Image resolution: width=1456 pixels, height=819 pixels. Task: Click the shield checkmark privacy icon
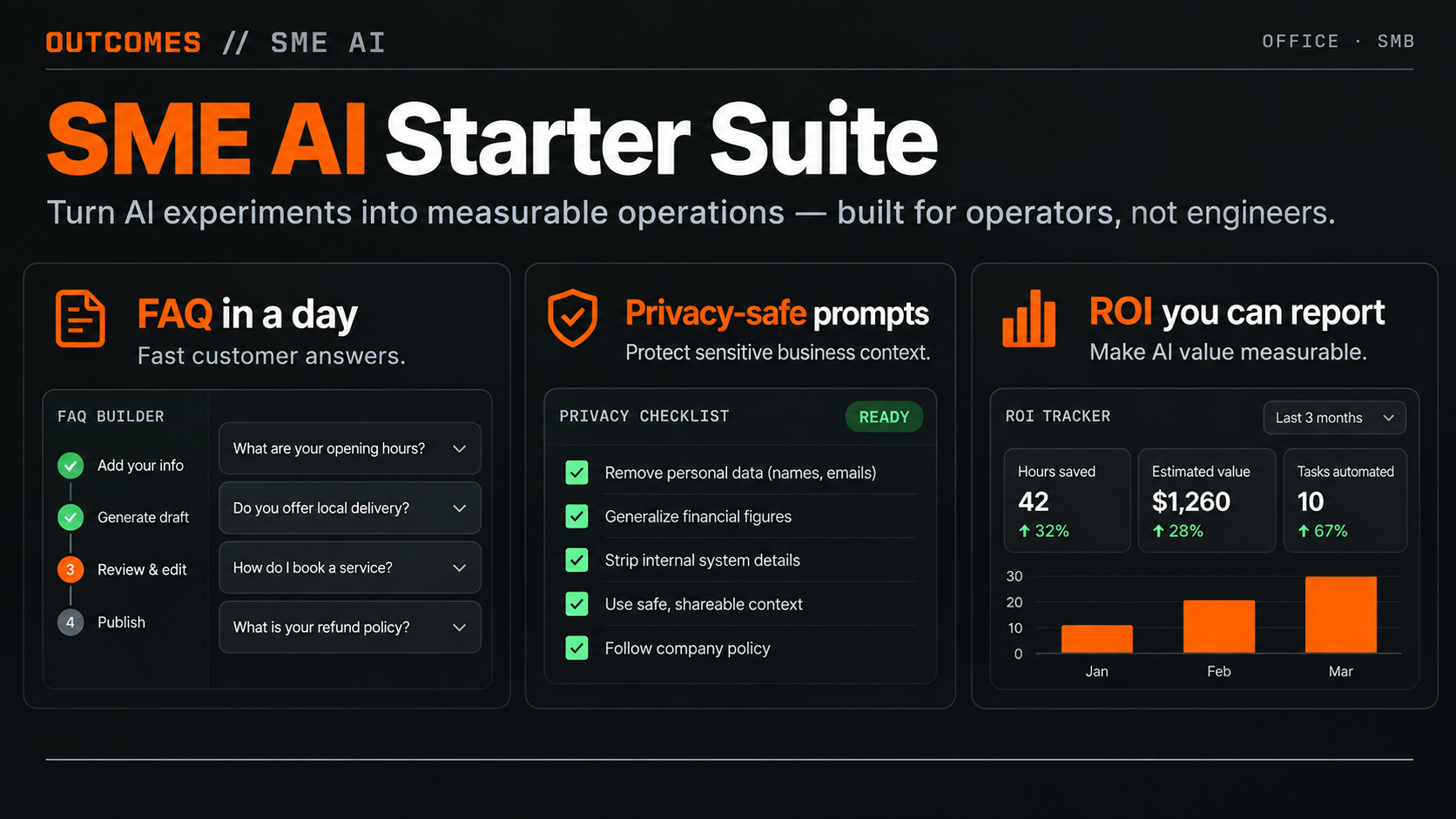point(572,318)
